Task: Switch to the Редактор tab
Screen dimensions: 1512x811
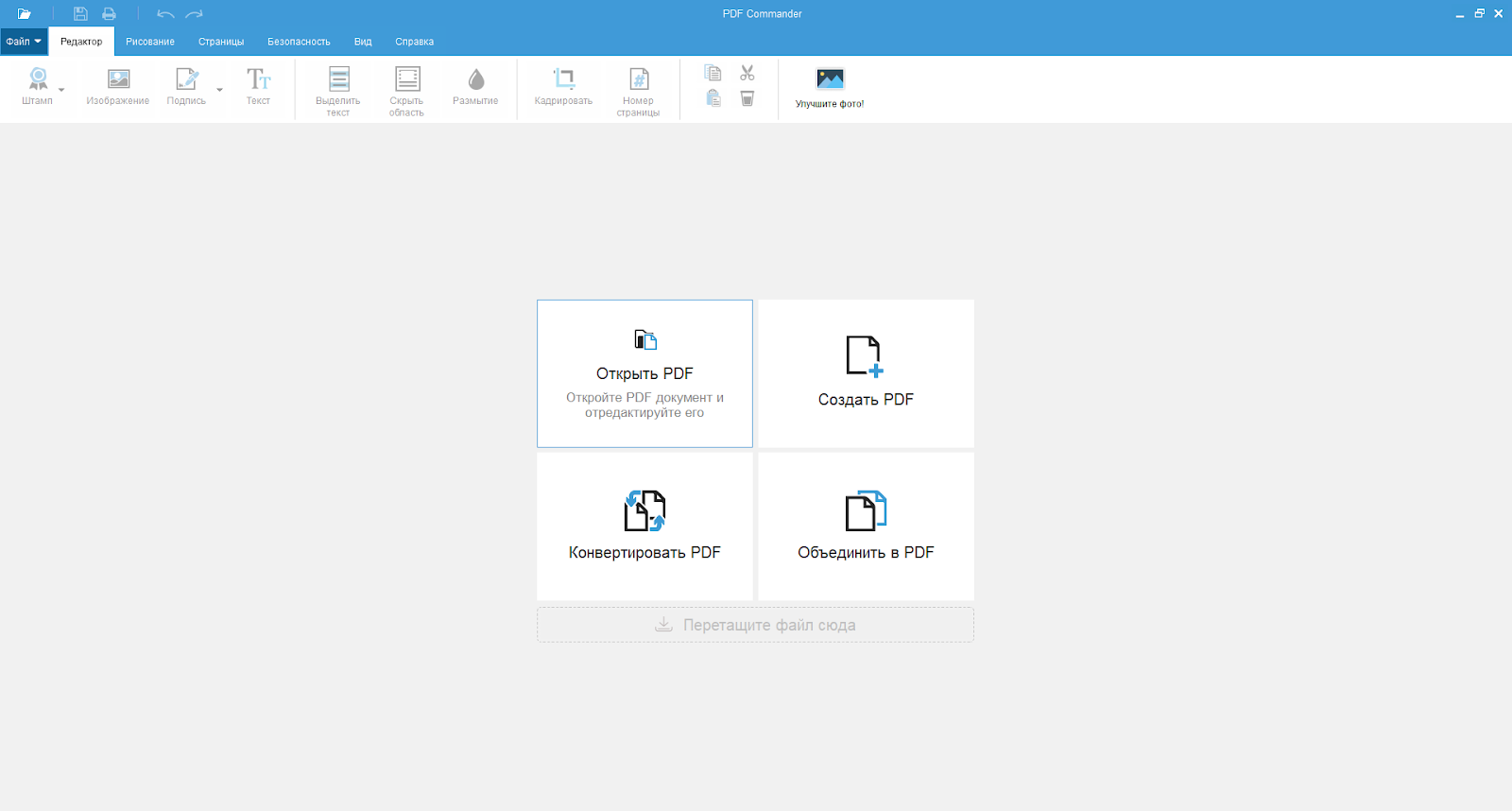Action: click(x=81, y=42)
